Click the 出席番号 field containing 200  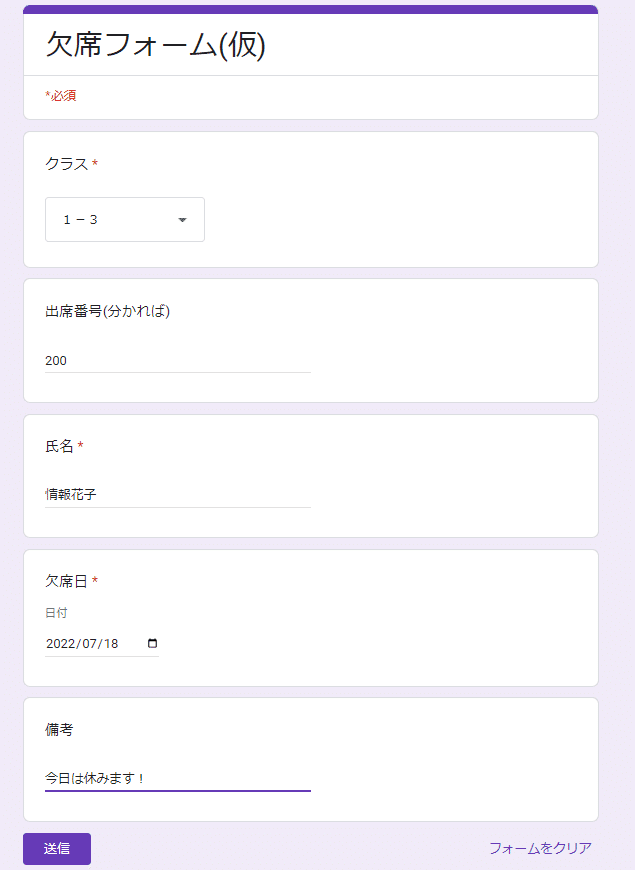pos(178,361)
